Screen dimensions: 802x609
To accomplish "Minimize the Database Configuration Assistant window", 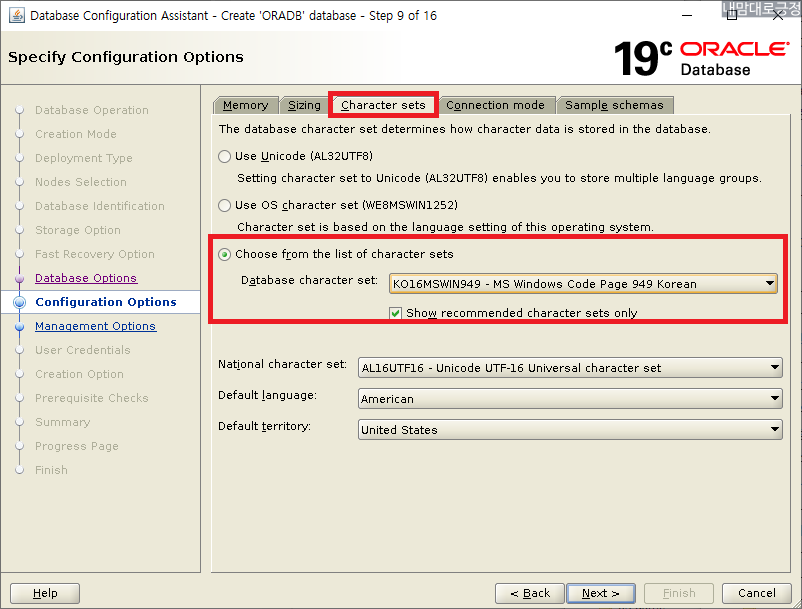I will [687, 15].
